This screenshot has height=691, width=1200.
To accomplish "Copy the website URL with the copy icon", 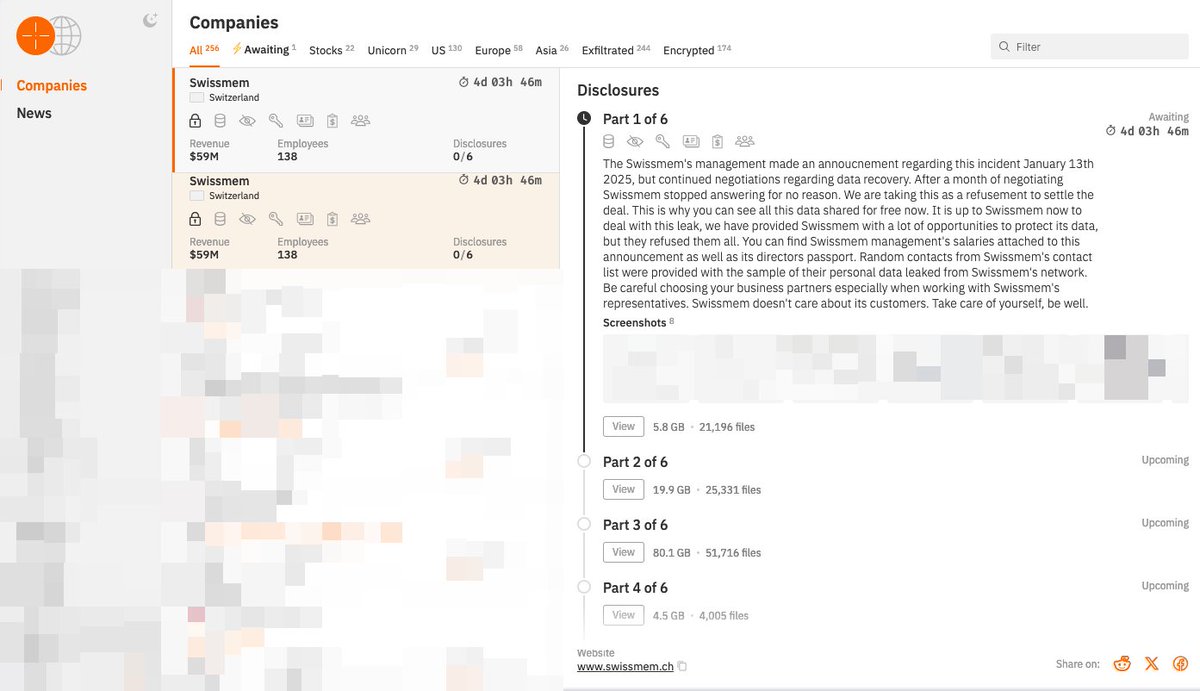I will pos(683,667).
